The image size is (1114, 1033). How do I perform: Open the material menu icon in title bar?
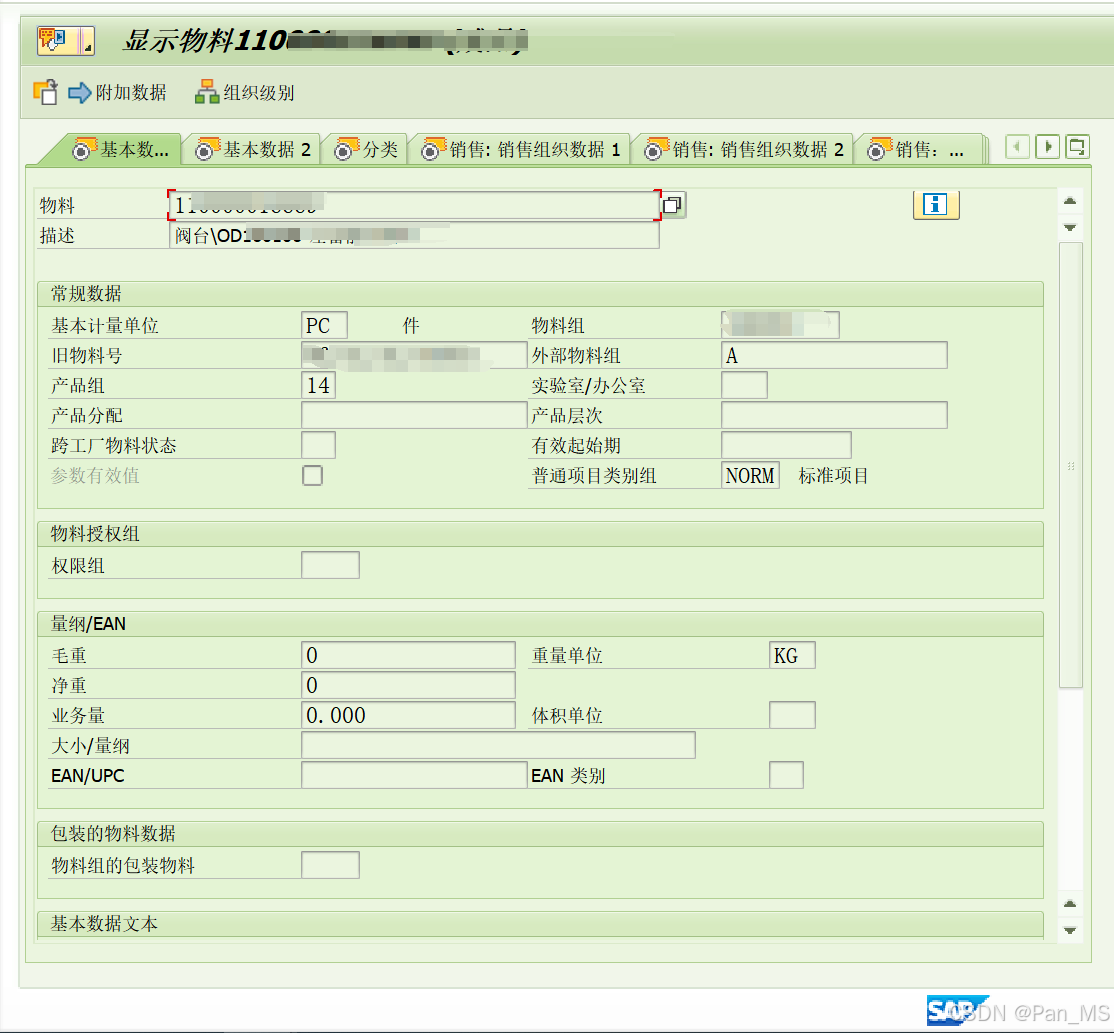pos(65,40)
